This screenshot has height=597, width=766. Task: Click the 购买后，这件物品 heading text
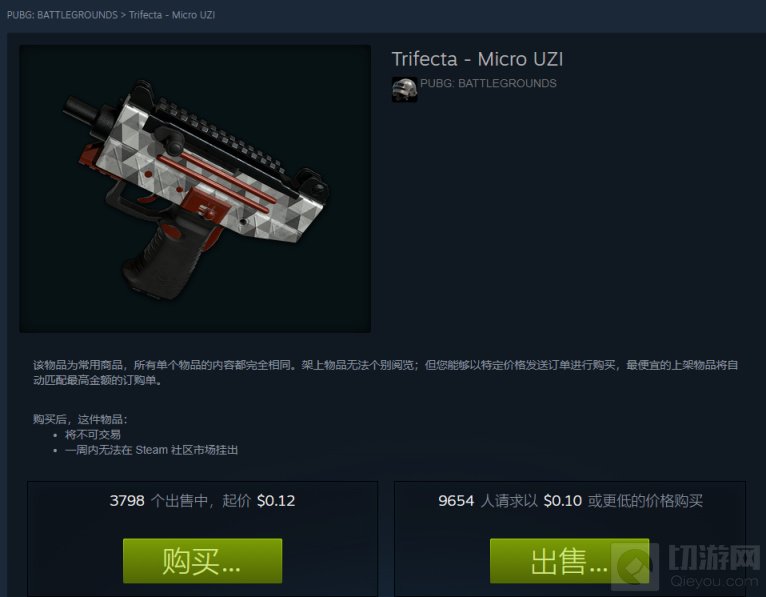80,419
